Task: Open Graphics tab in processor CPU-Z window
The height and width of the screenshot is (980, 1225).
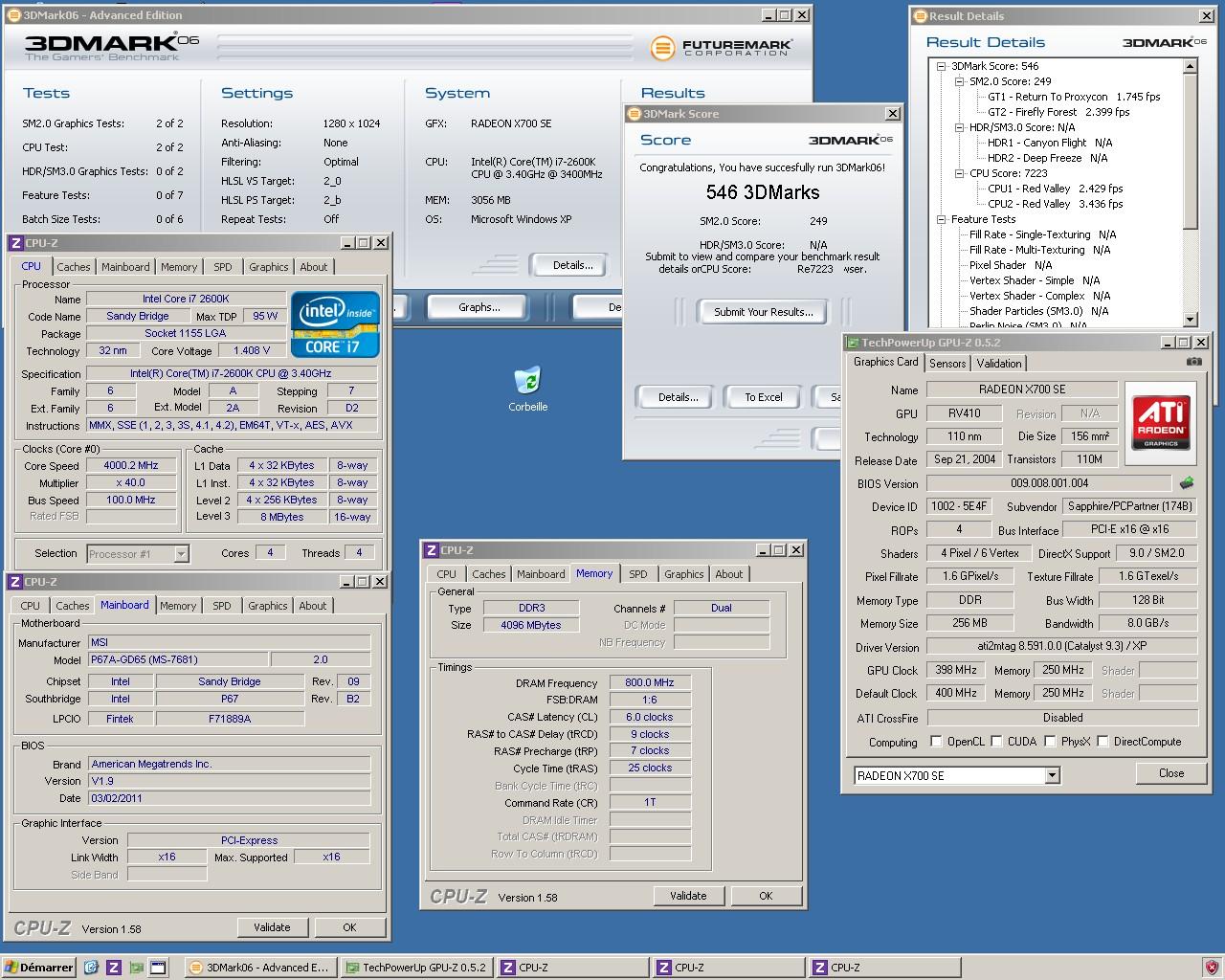Action: (269, 267)
